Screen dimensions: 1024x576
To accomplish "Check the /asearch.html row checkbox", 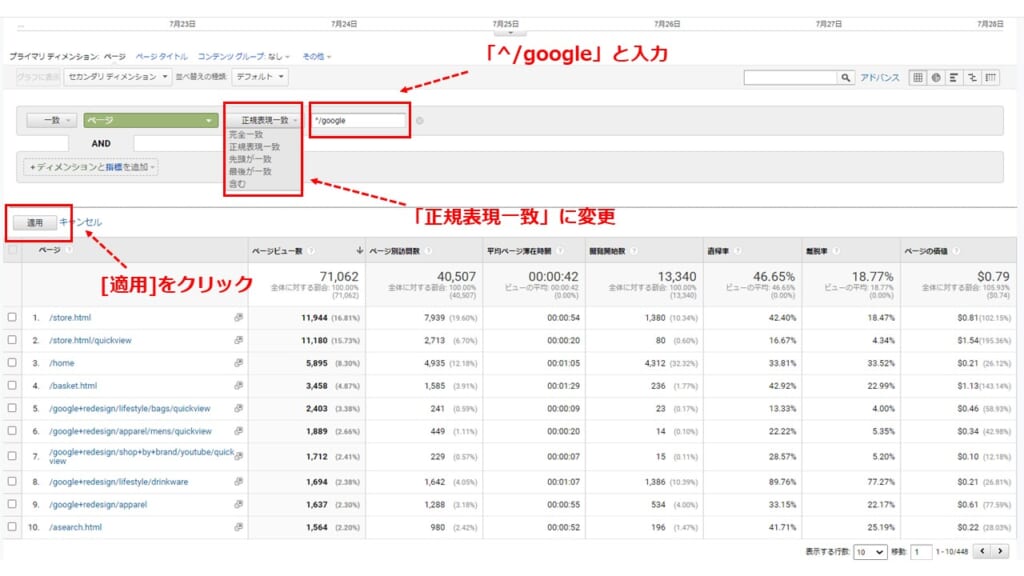I will (12, 526).
